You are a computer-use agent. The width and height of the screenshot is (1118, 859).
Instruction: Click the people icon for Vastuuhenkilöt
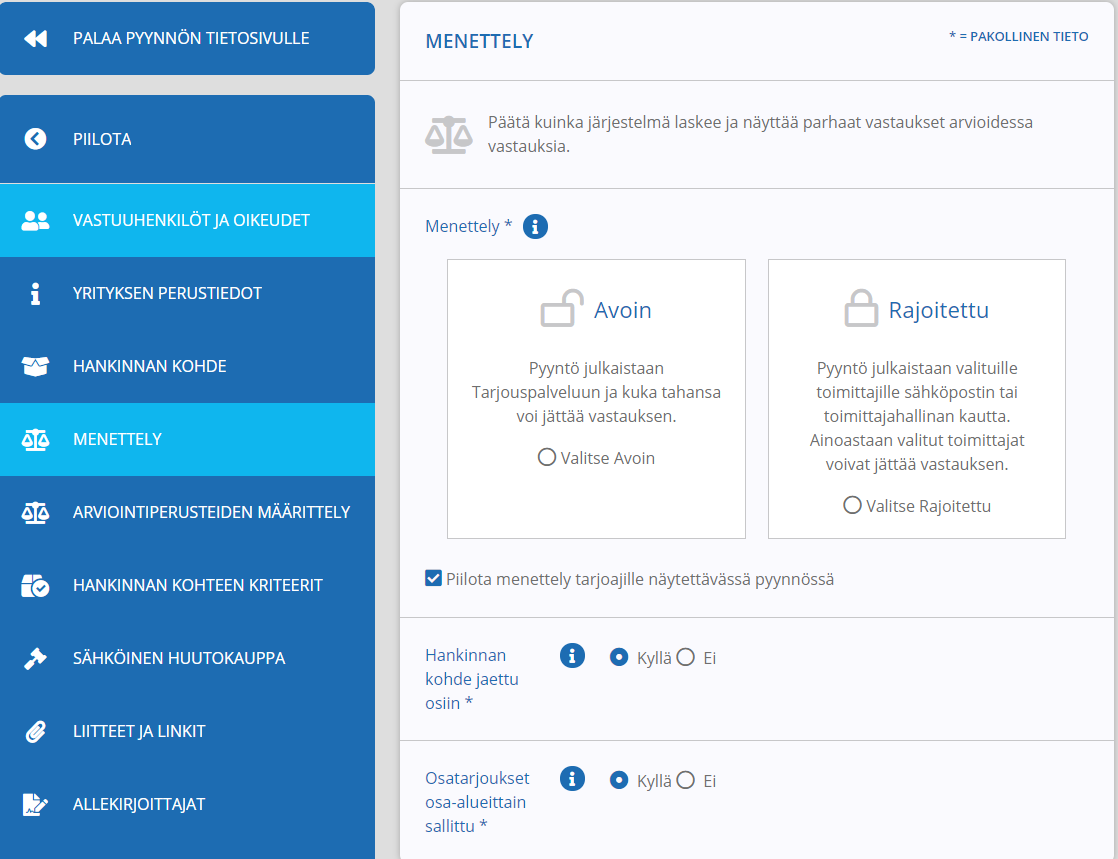35,220
